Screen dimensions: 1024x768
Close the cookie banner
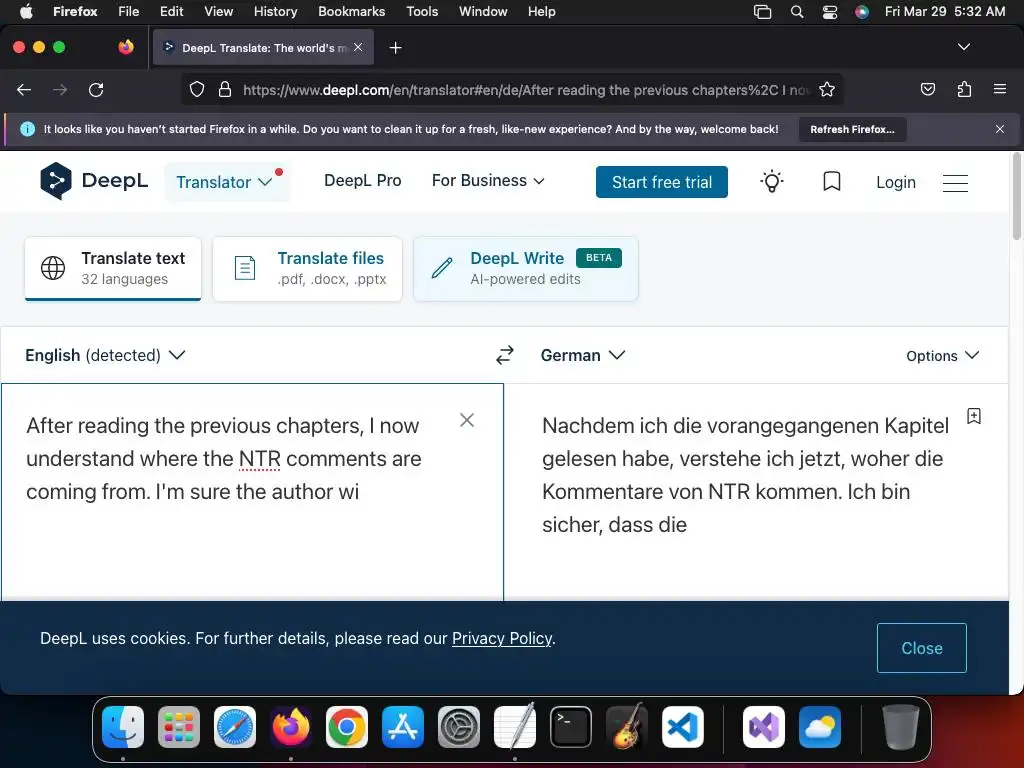point(921,648)
